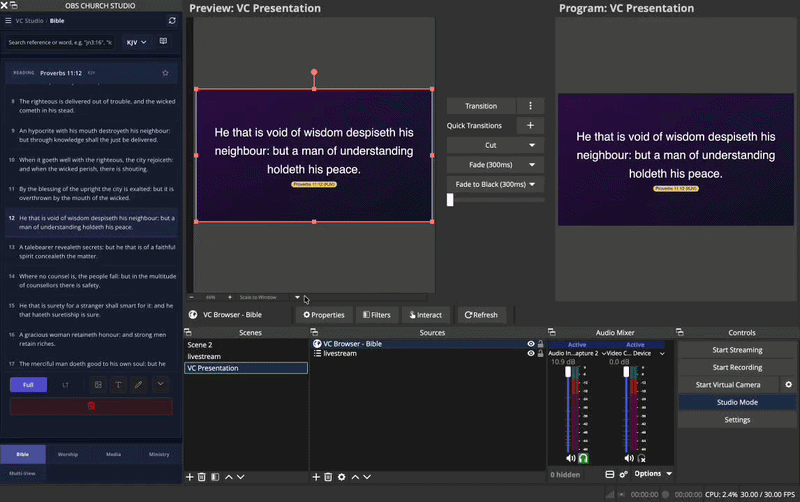Switch display to Full mode

pyautogui.click(x=29, y=385)
